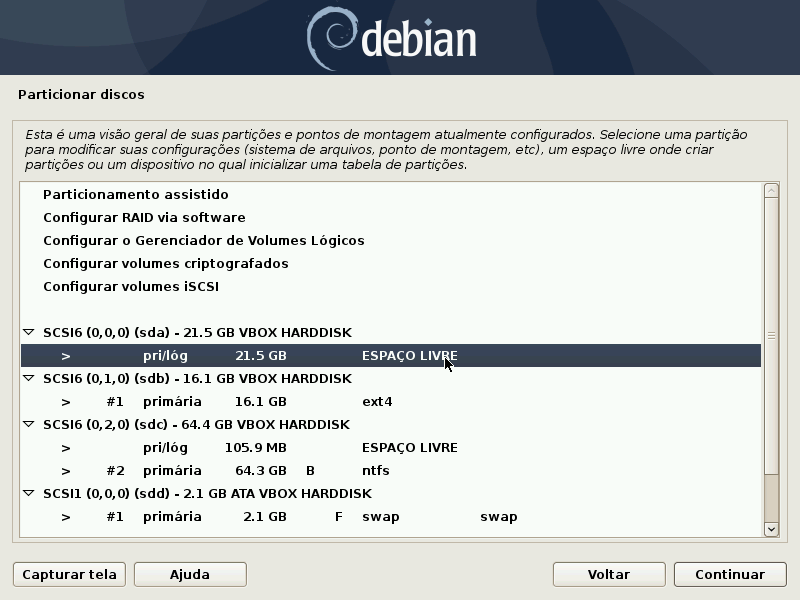The width and height of the screenshot is (800, 600).
Task: Click the '>' arrow on the swap row
Action: pyautogui.click(x=66, y=516)
